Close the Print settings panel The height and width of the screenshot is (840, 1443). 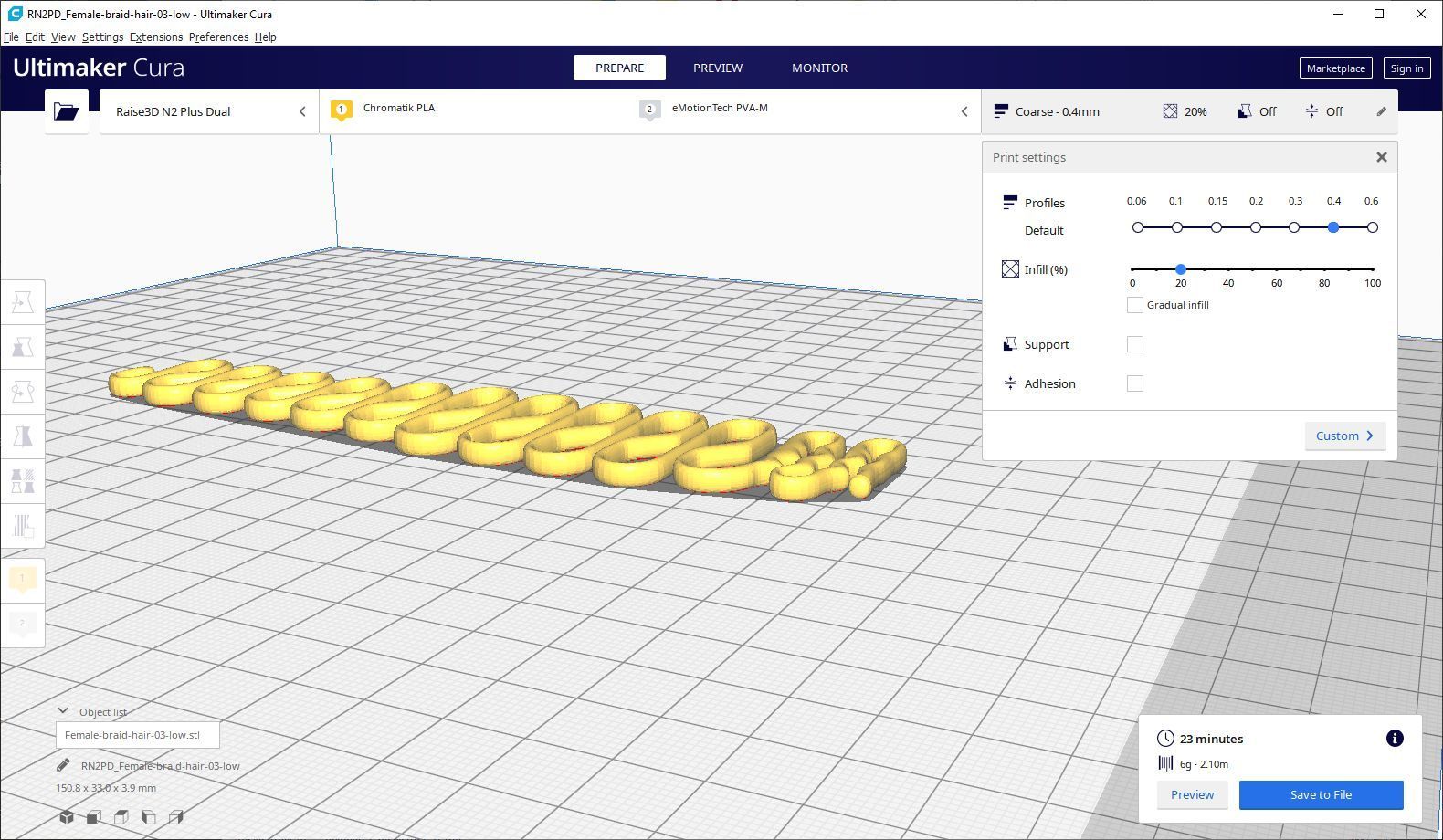pyautogui.click(x=1381, y=158)
